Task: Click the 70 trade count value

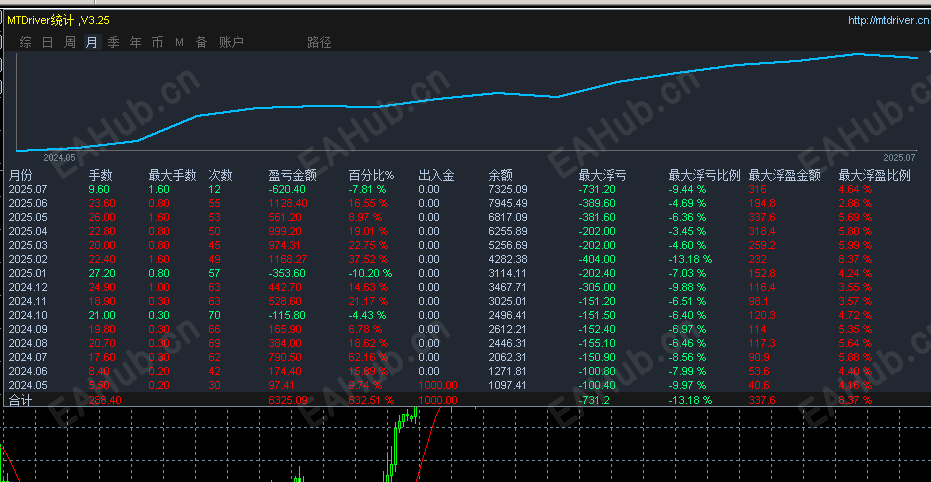Action: [214, 315]
